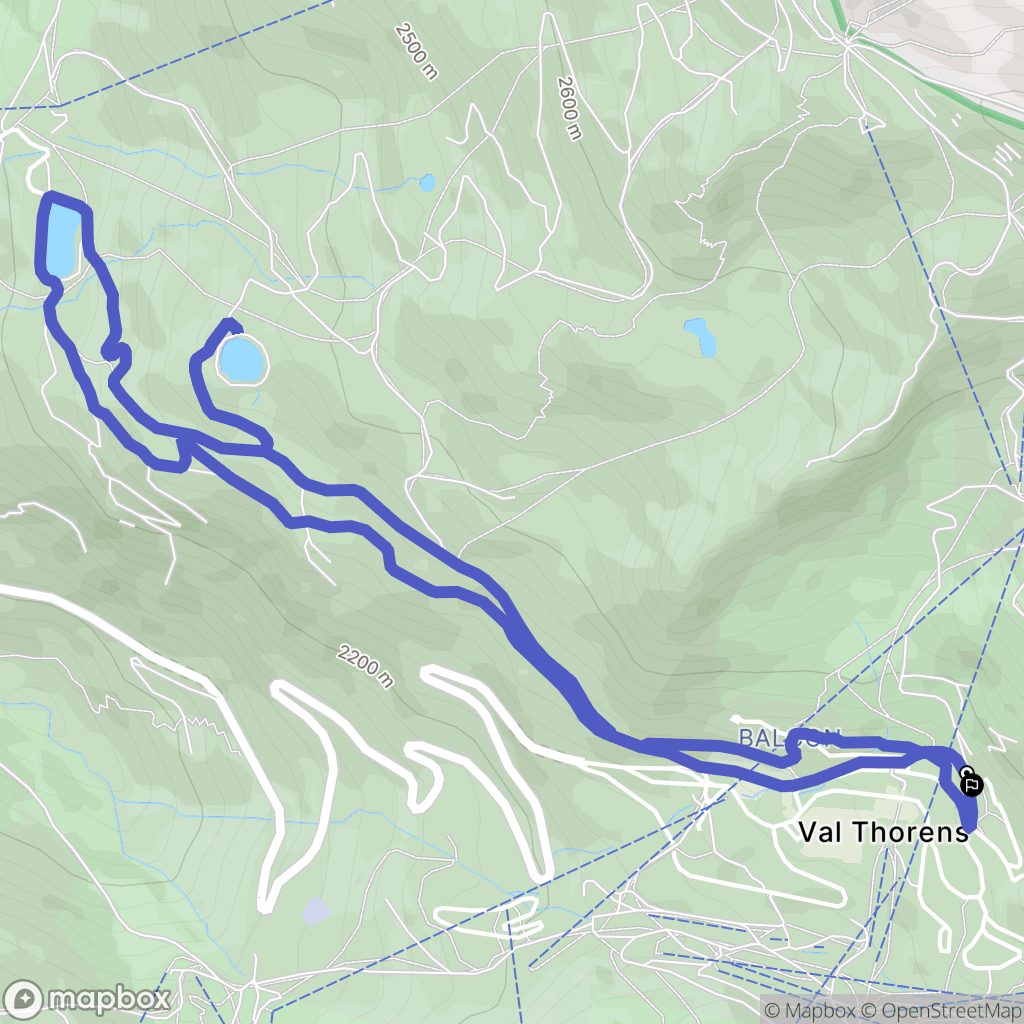Click the Mapbox logo

(x=86, y=999)
